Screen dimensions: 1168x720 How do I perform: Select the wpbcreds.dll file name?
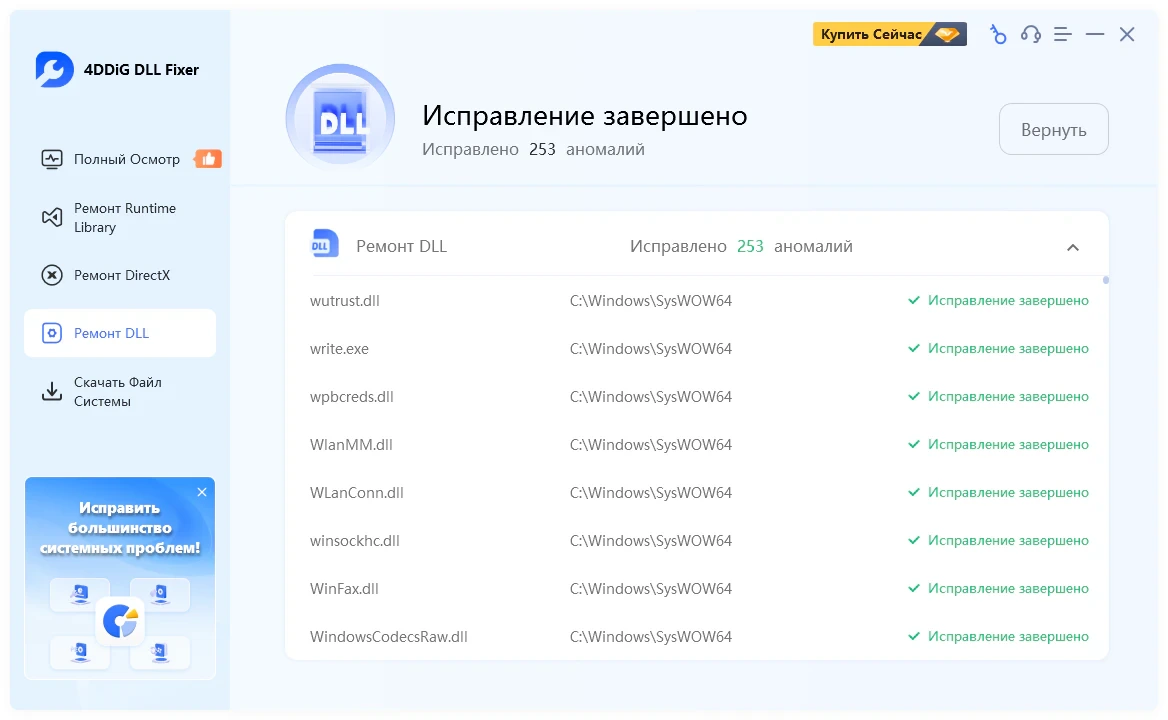tap(352, 397)
